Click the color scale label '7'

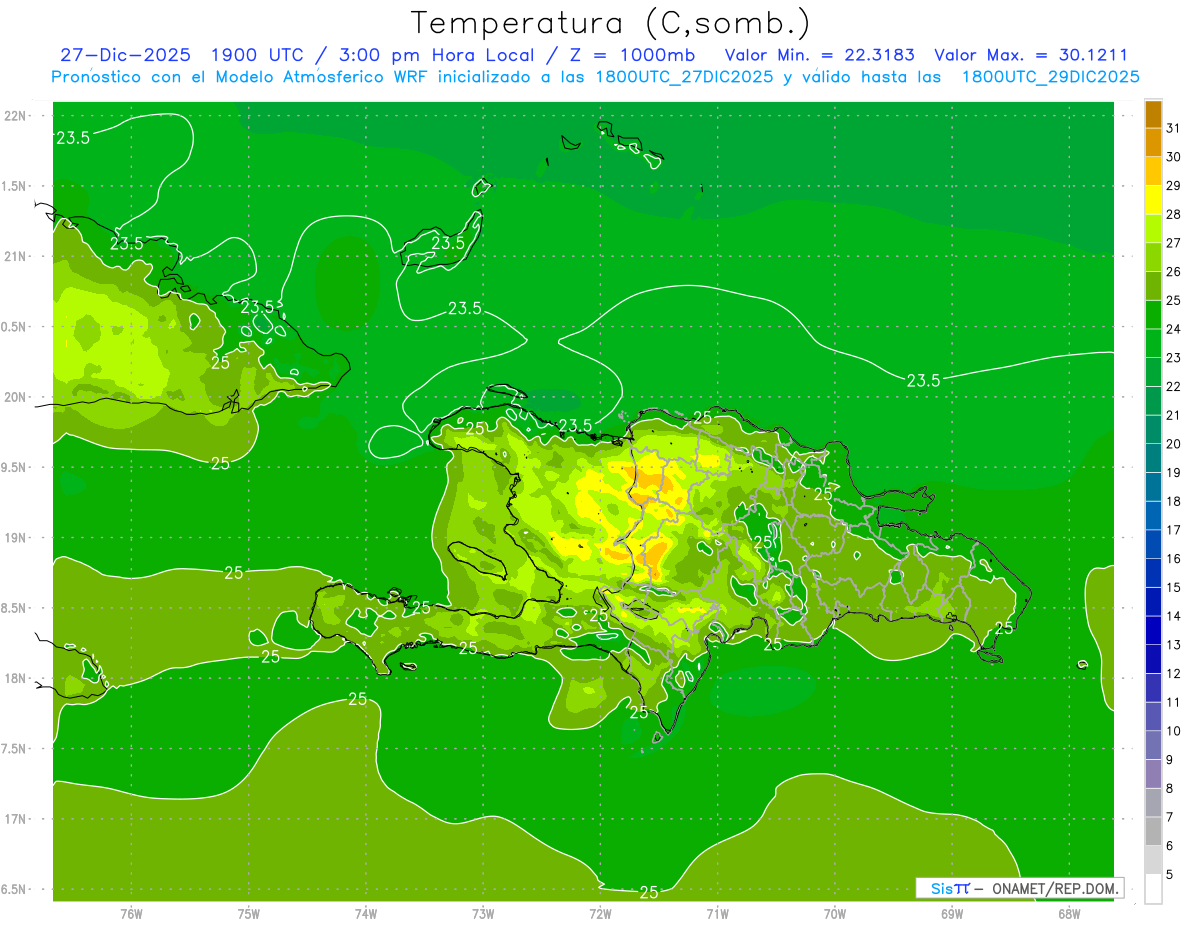tap(1169, 817)
